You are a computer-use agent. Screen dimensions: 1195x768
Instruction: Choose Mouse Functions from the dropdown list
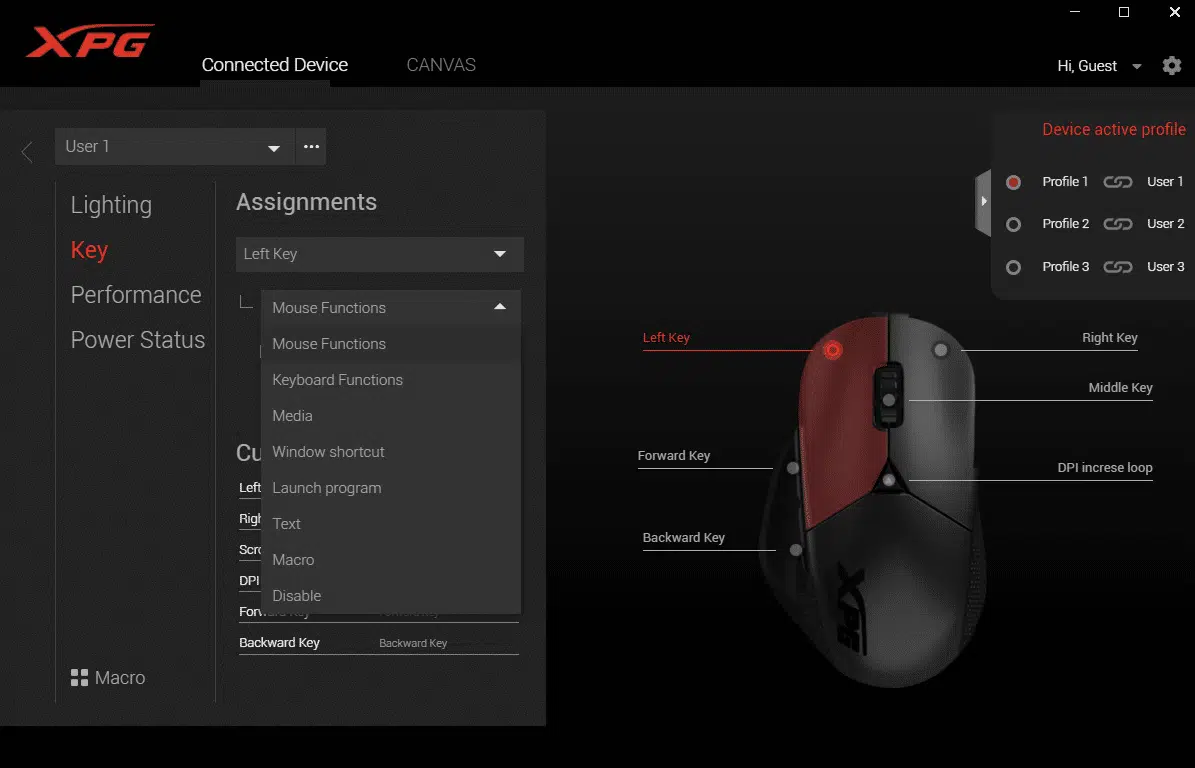tap(391, 344)
